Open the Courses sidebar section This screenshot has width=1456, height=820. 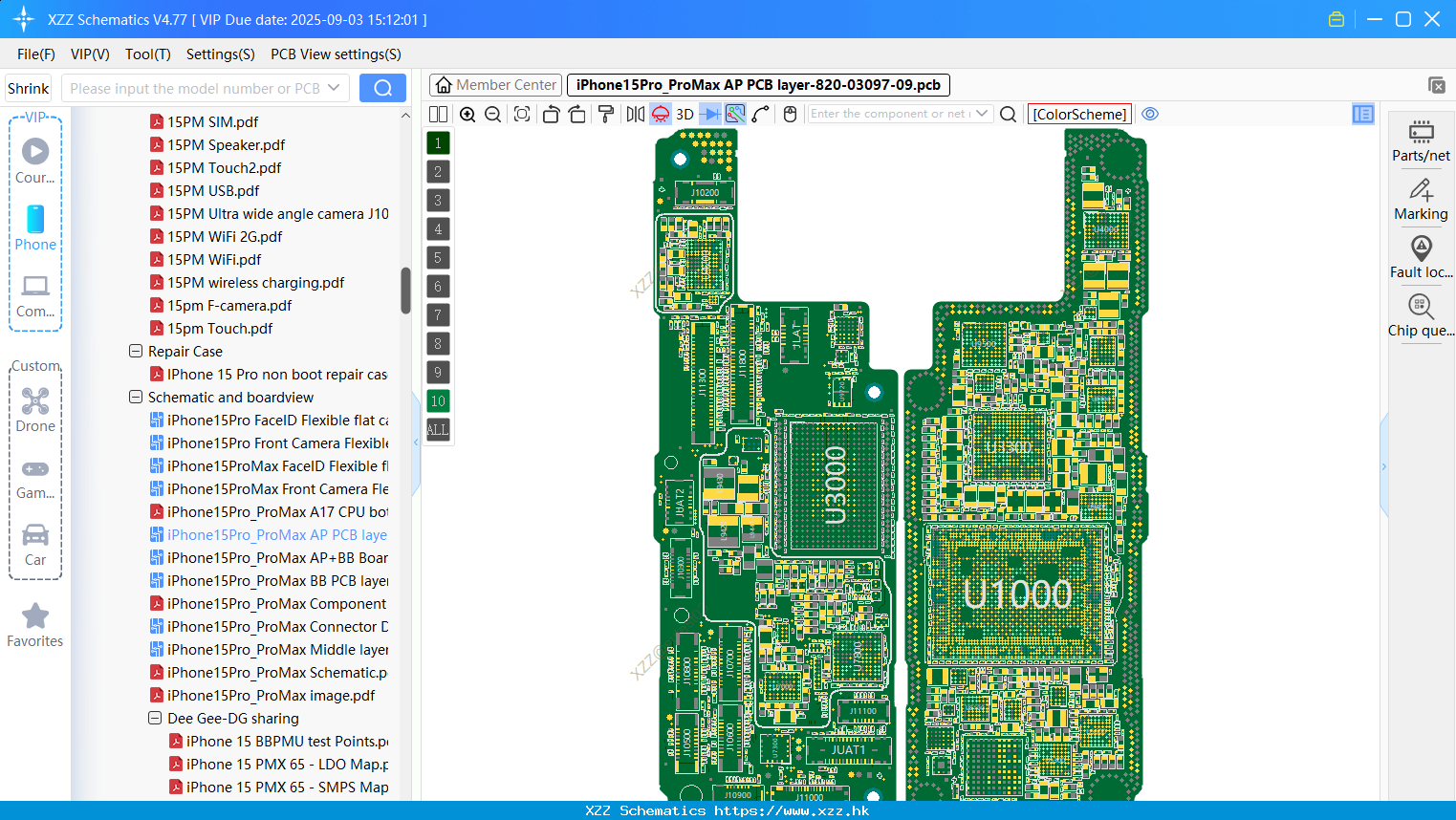pyautogui.click(x=35, y=161)
